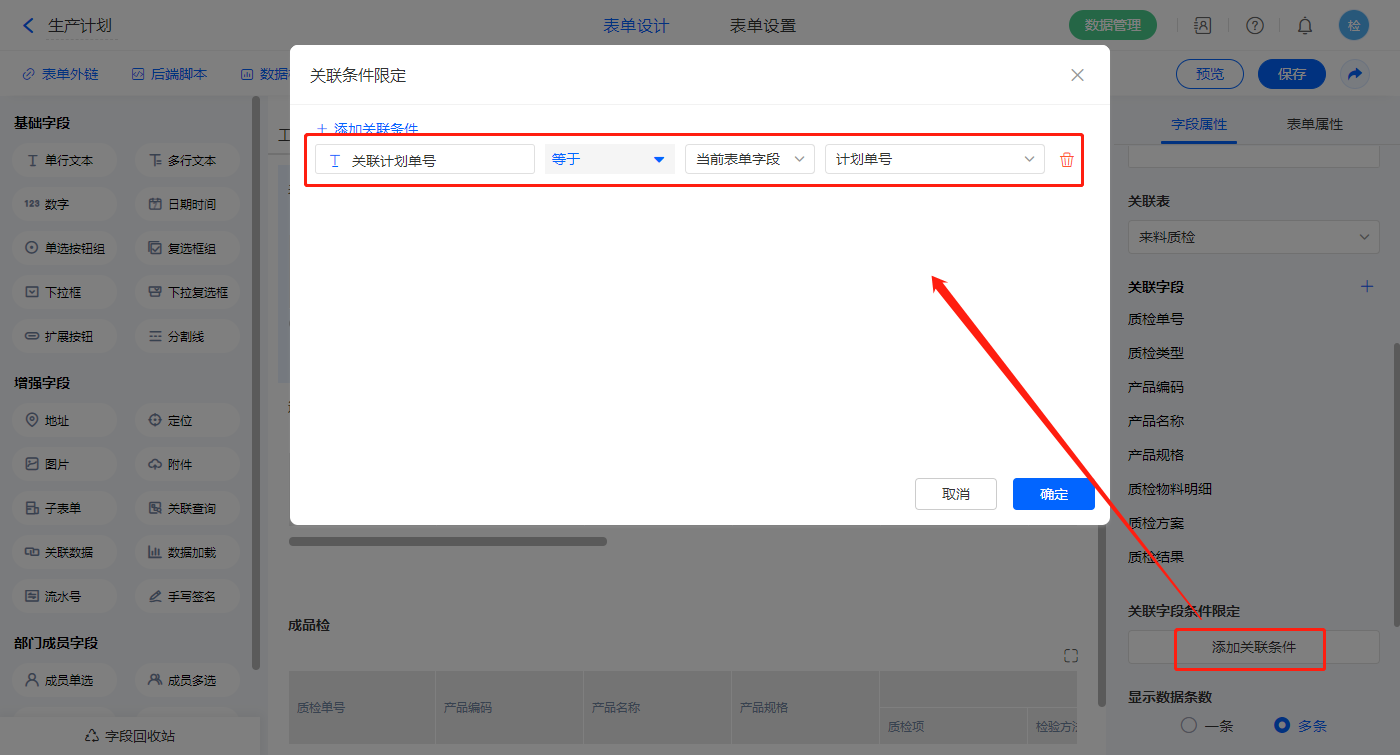Go to the 表单设置 tab
The width and height of the screenshot is (1400, 755).
762,26
